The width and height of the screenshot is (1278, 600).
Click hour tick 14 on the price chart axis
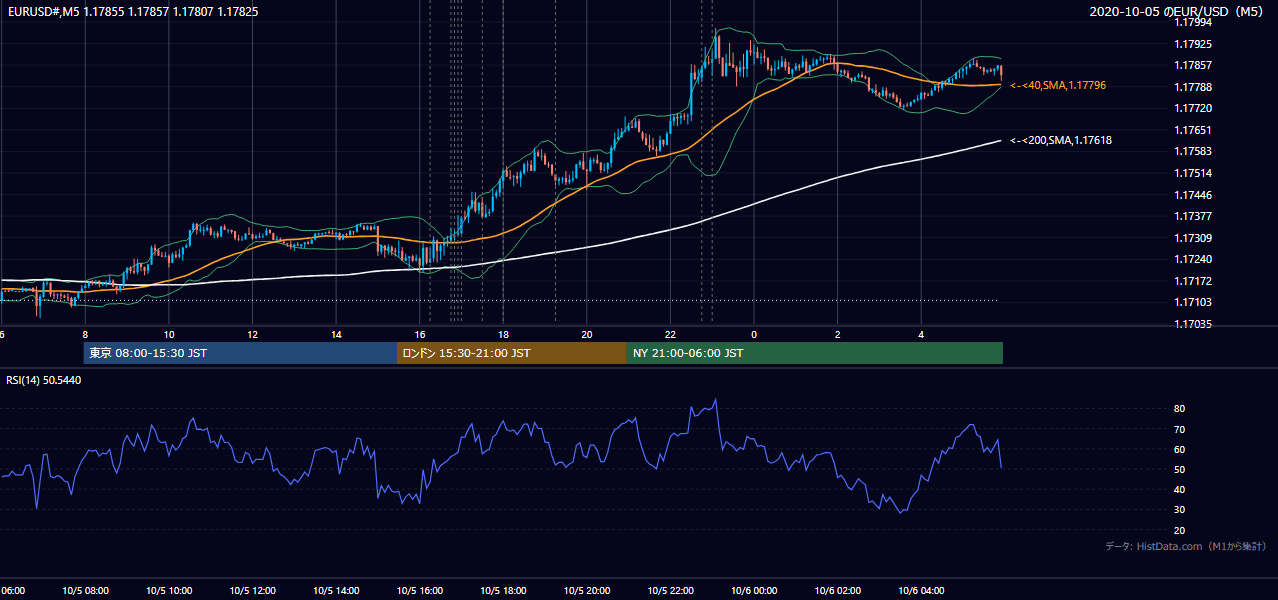(336, 335)
